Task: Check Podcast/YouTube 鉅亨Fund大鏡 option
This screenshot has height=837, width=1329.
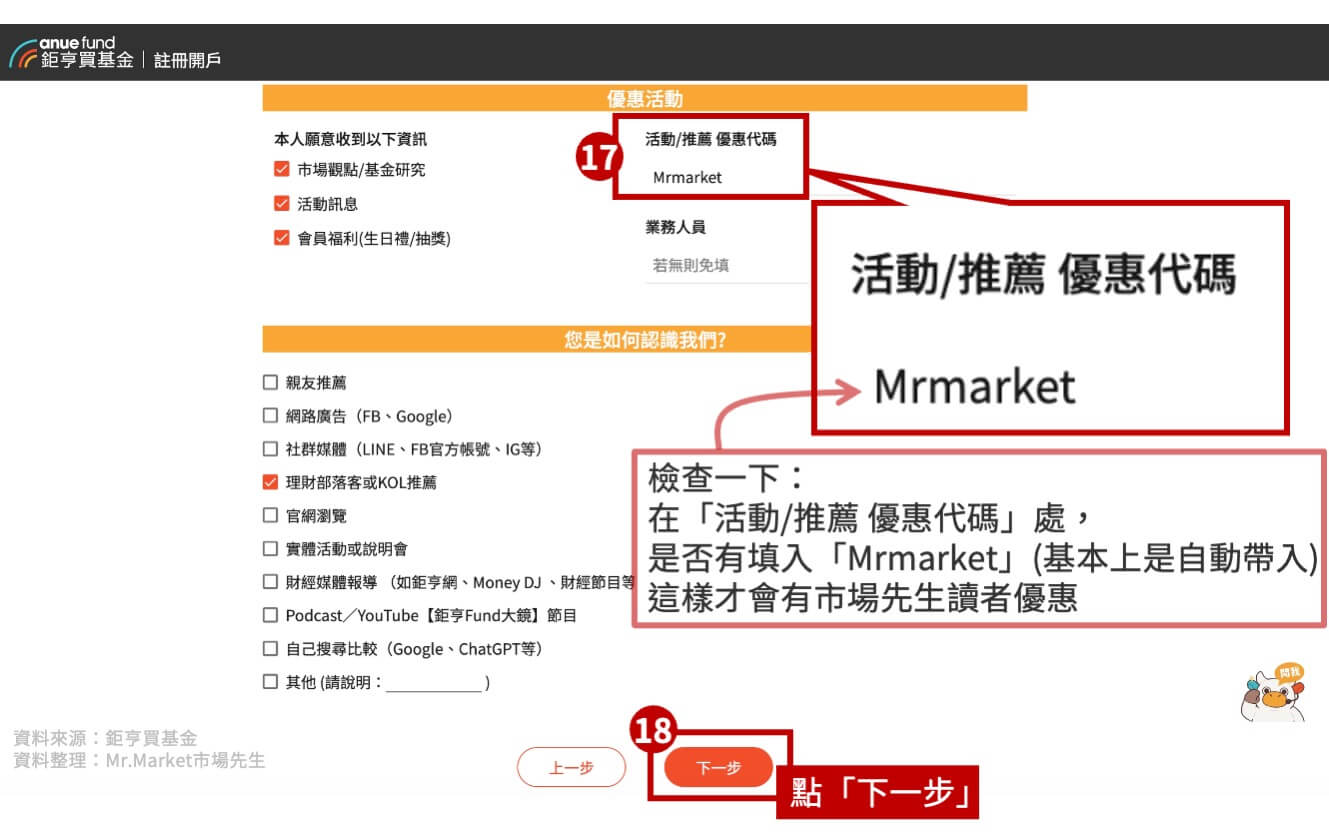Action: tap(270, 616)
